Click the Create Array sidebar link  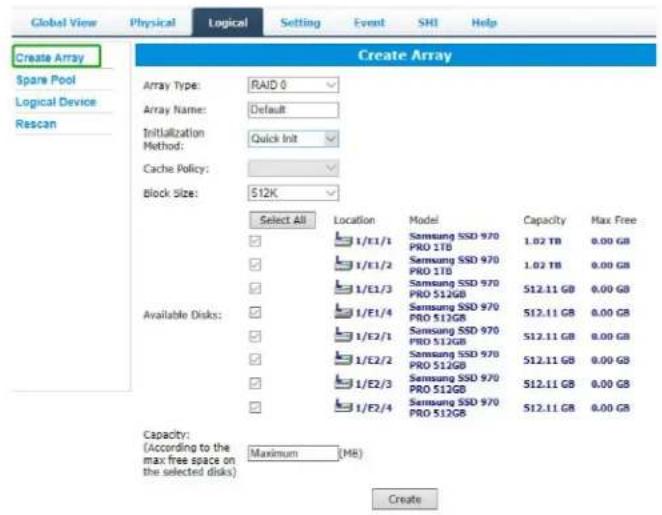pyautogui.click(x=50, y=57)
